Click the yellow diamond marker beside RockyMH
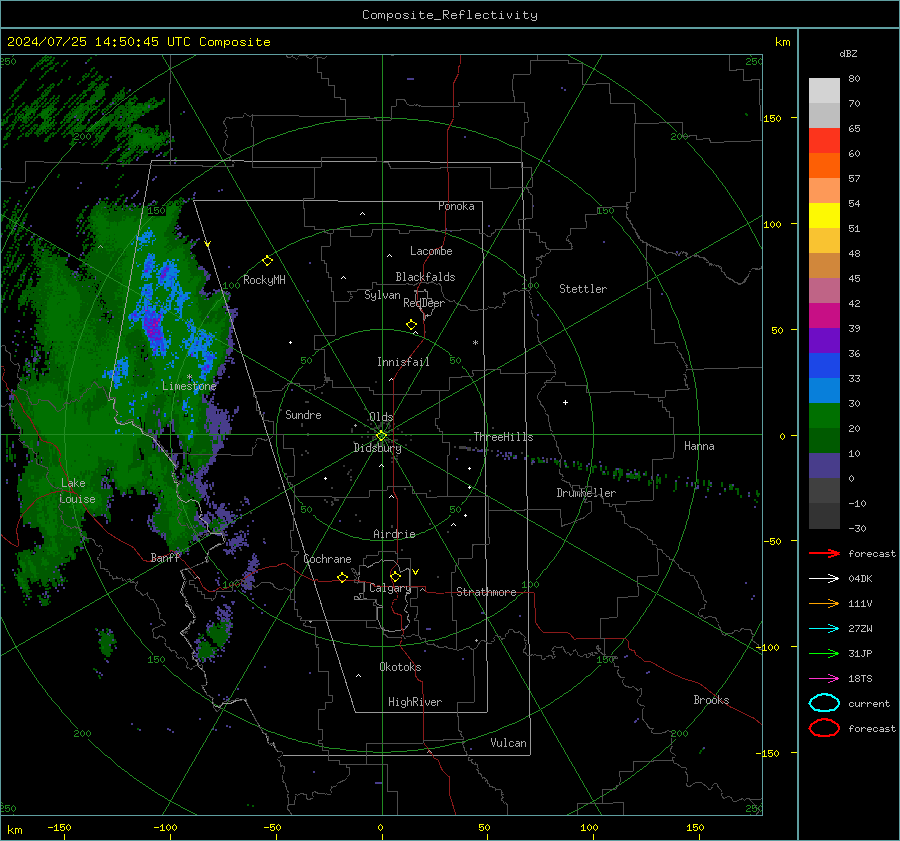 click(267, 261)
